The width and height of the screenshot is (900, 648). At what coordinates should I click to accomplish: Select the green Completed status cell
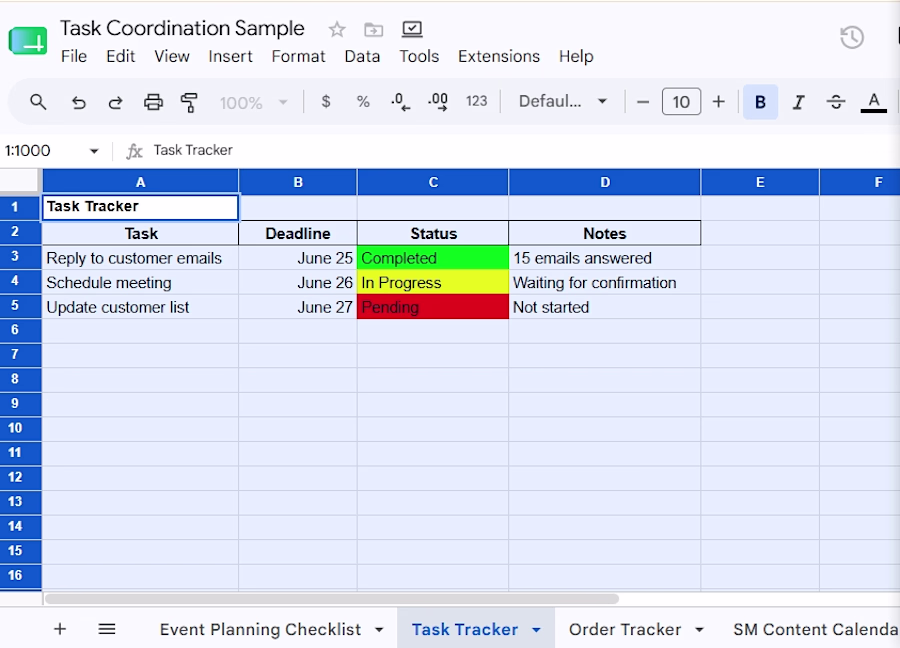[x=433, y=258]
